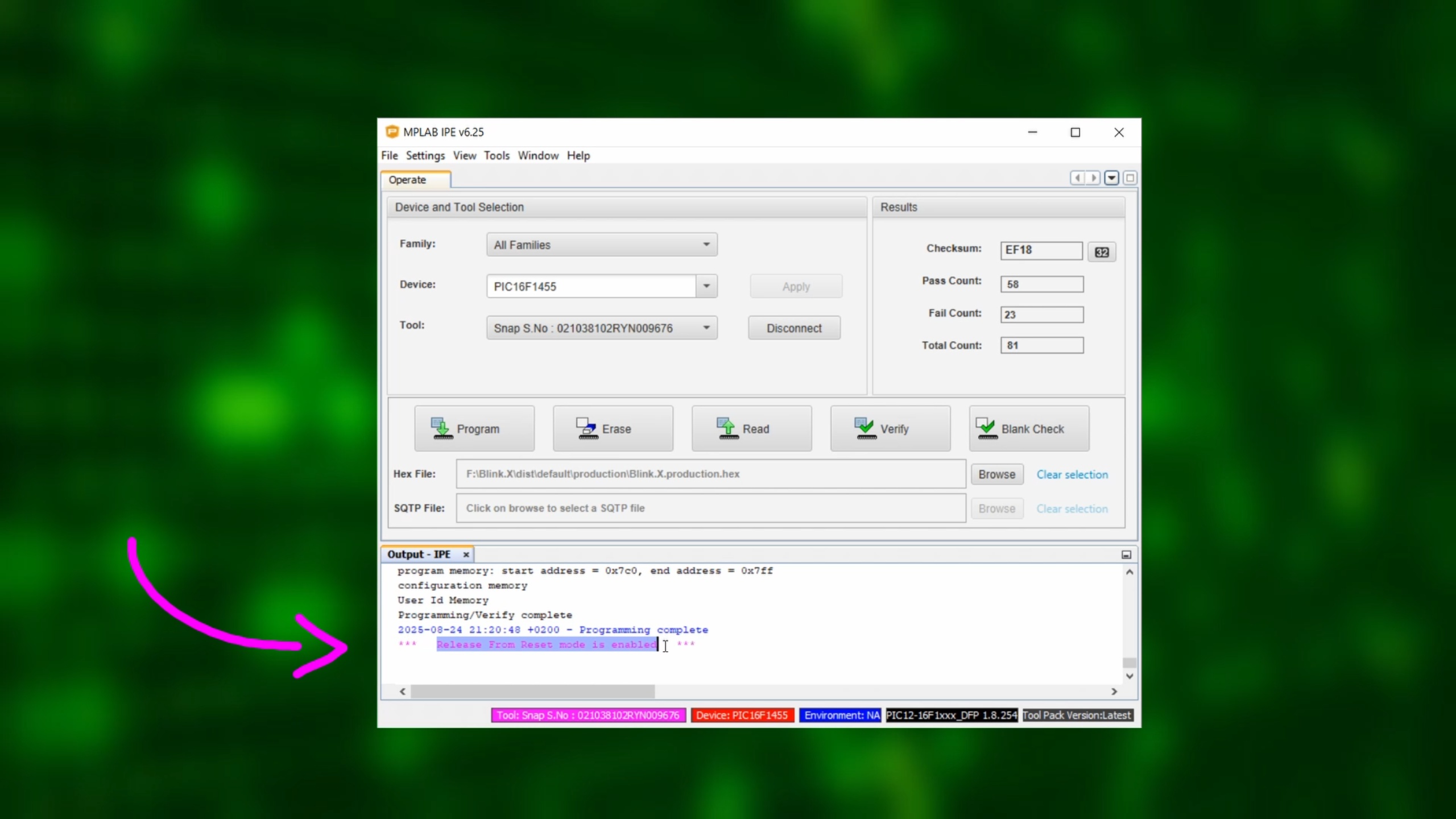Click the Blank Check button
This screenshot has height=819, width=1456.
tap(1029, 428)
